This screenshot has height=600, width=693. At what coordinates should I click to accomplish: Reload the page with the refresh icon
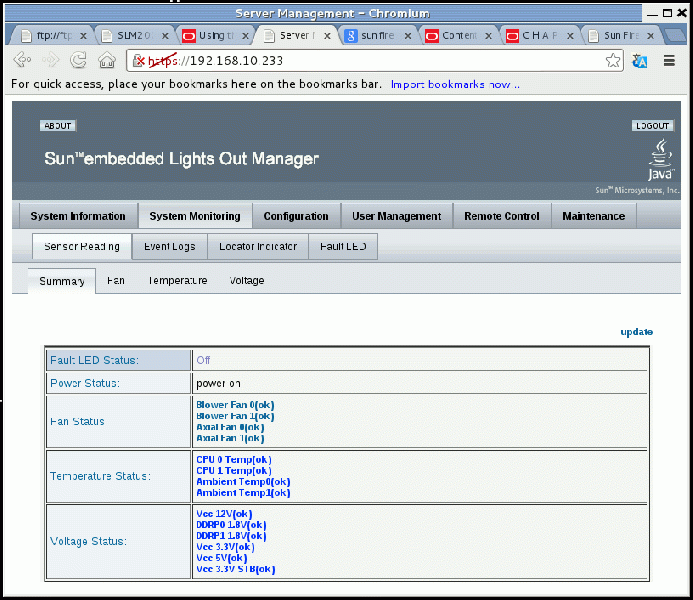pyautogui.click(x=78, y=60)
